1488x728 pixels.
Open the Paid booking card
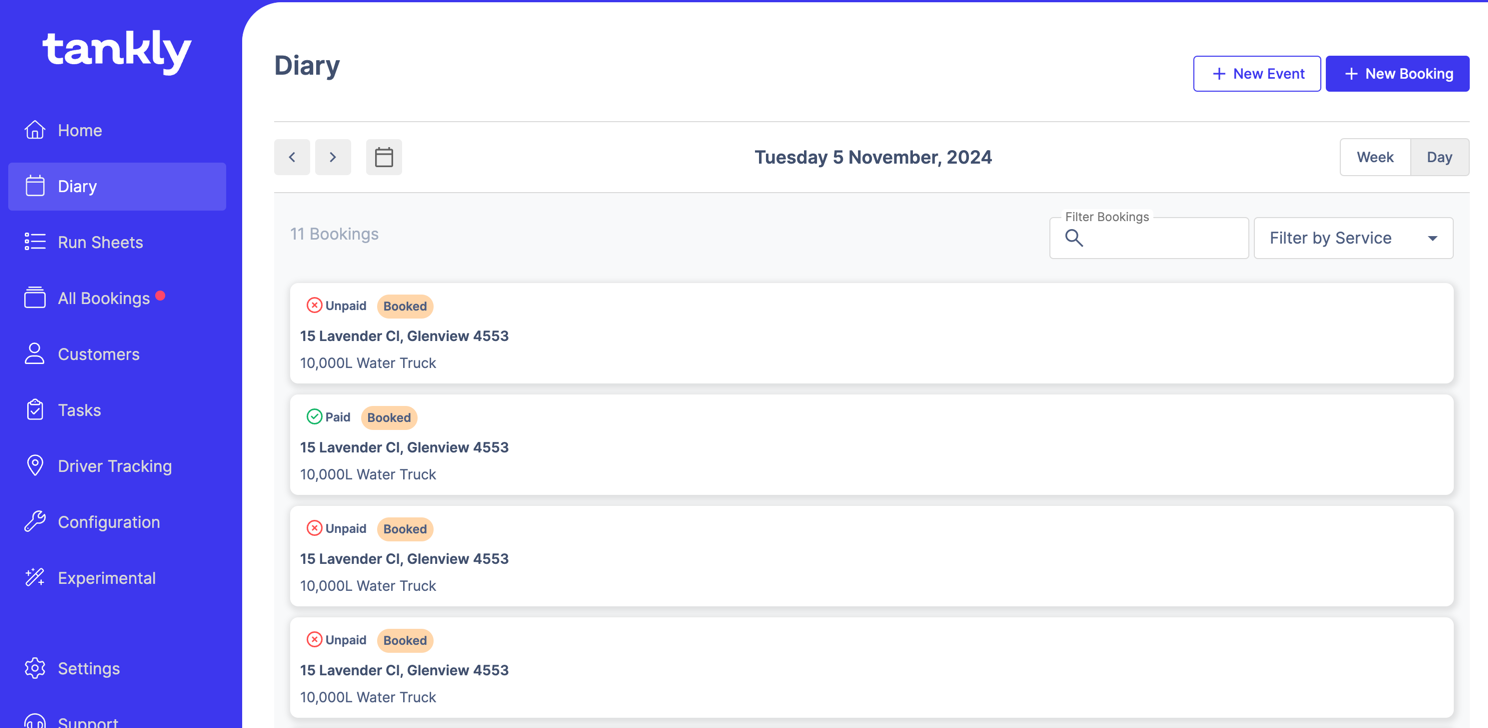871,446
